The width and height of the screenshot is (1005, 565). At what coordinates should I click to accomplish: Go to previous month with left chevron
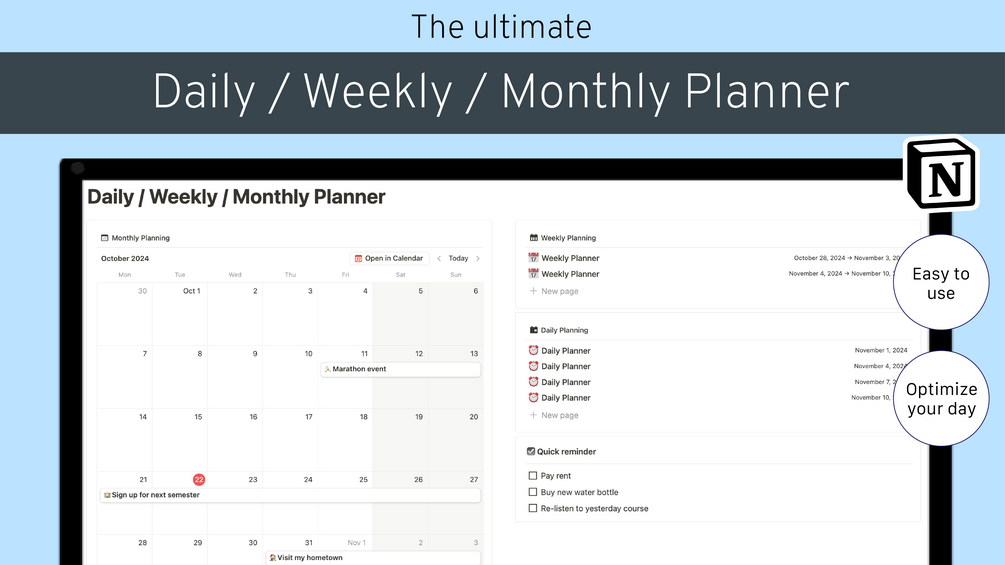pos(439,258)
